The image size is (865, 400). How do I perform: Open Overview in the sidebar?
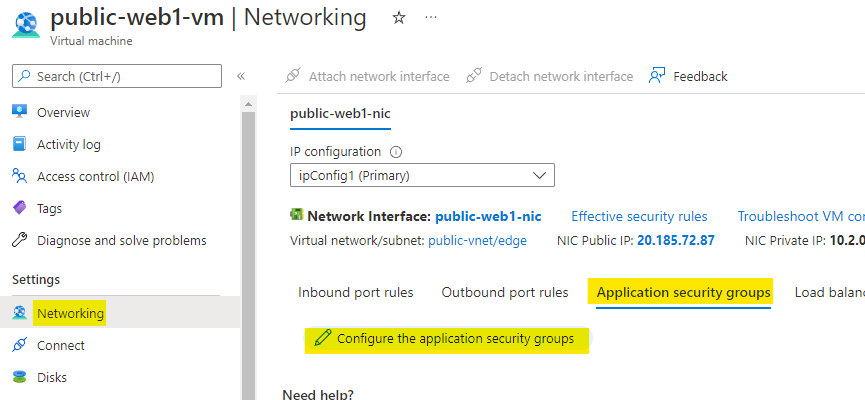click(63, 113)
